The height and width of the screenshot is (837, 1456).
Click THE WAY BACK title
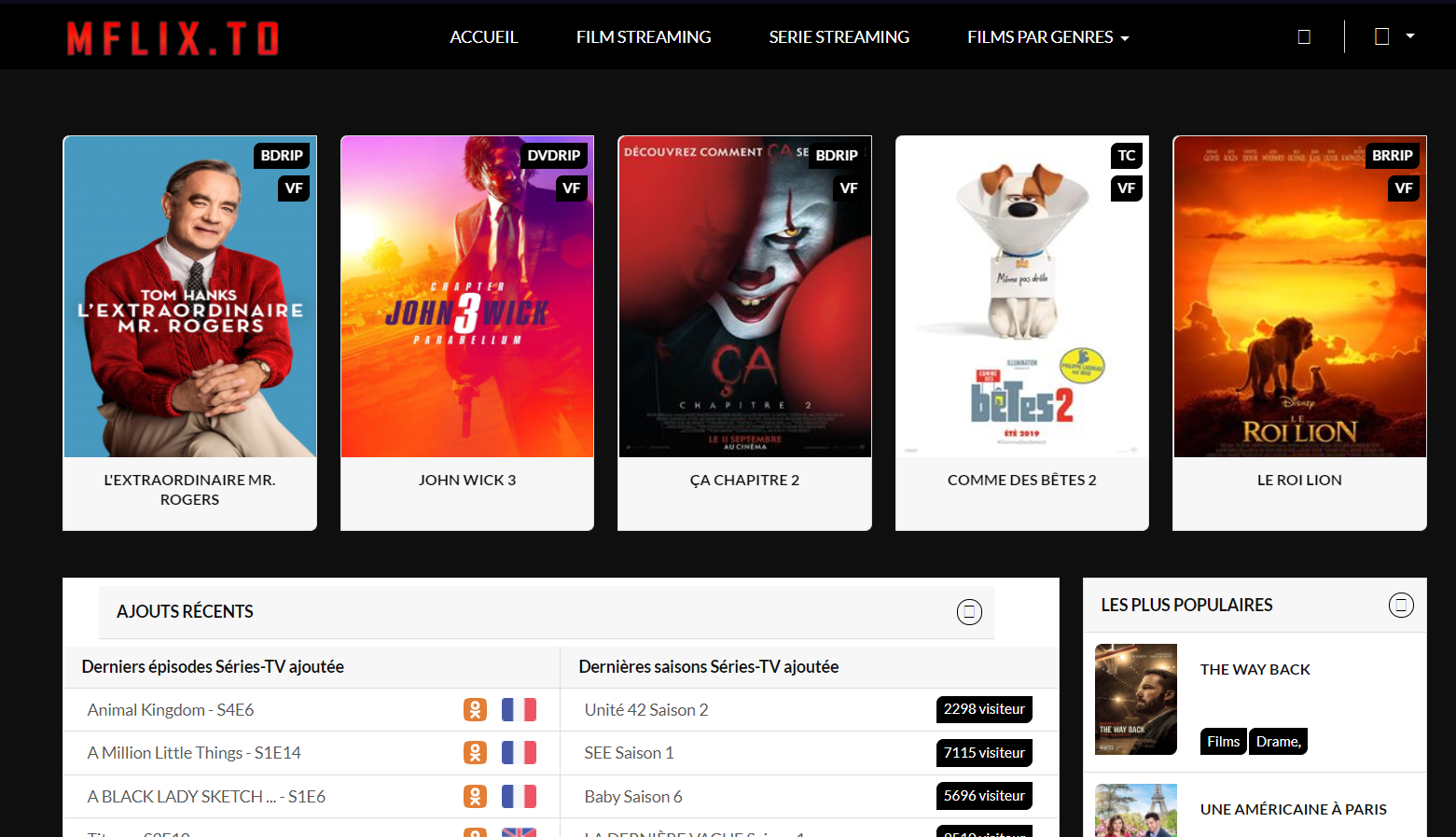tap(1255, 669)
